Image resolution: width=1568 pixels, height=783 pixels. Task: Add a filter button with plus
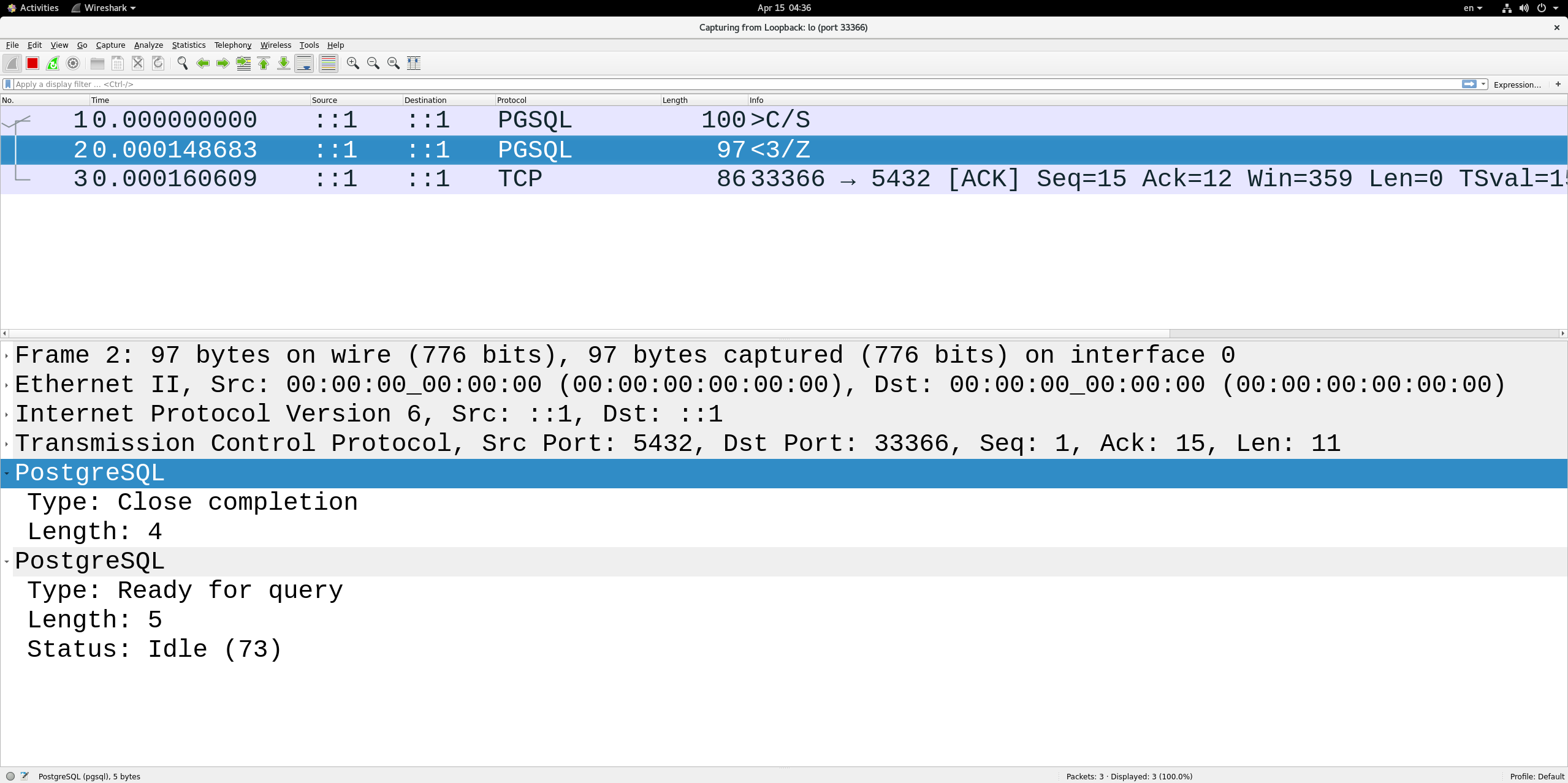coord(1558,84)
